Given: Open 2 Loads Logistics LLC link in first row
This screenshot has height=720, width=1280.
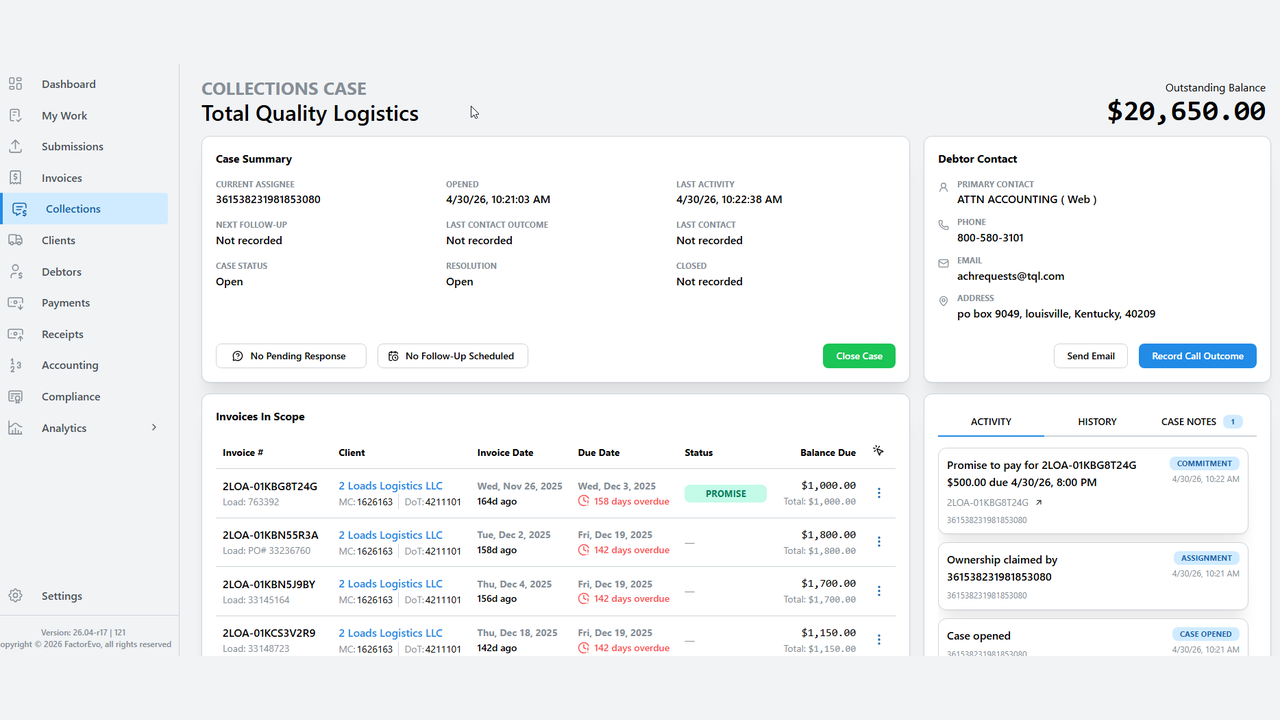Looking at the screenshot, I should pyautogui.click(x=390, y=486).
